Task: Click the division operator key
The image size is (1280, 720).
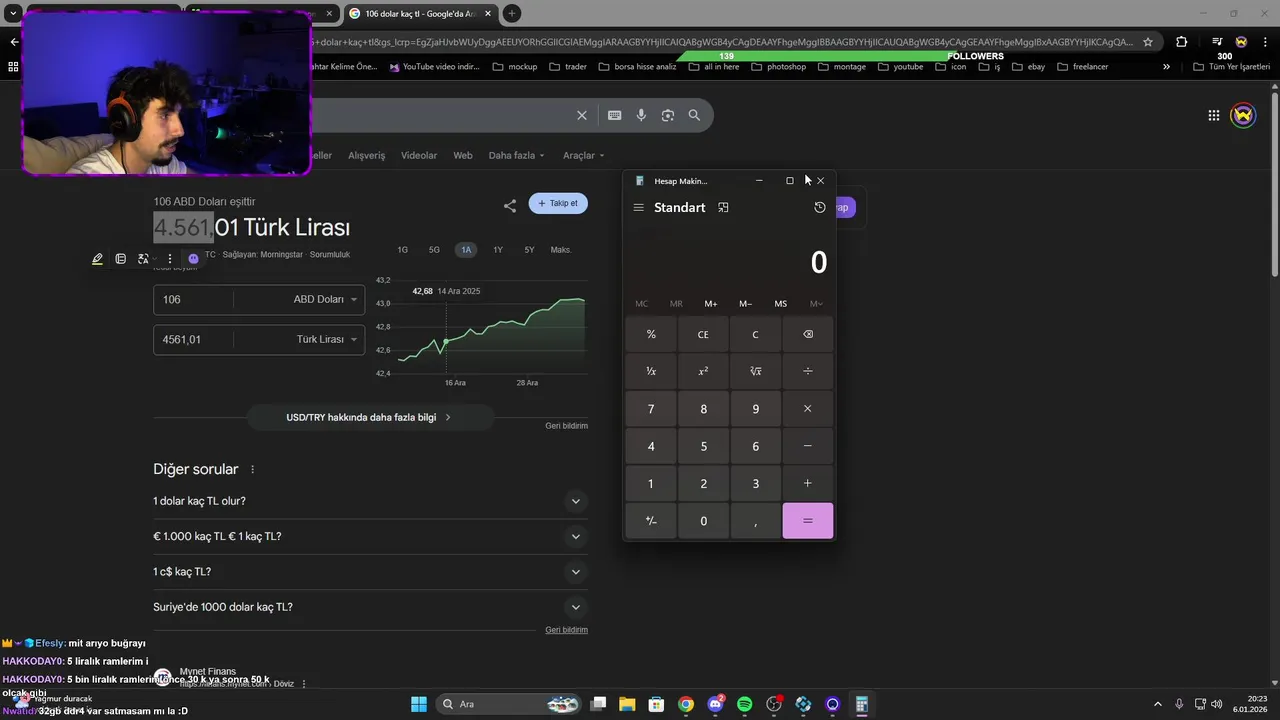Action: coord(808,371)
